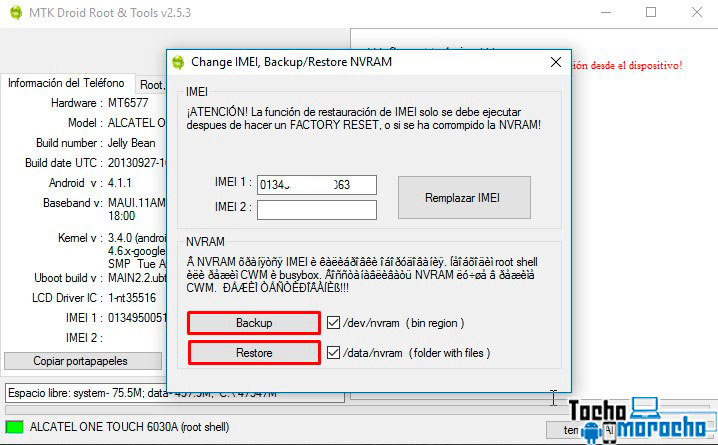718x445 pixels.
Task: Click the green device status indicator
Action: point(14,427)
